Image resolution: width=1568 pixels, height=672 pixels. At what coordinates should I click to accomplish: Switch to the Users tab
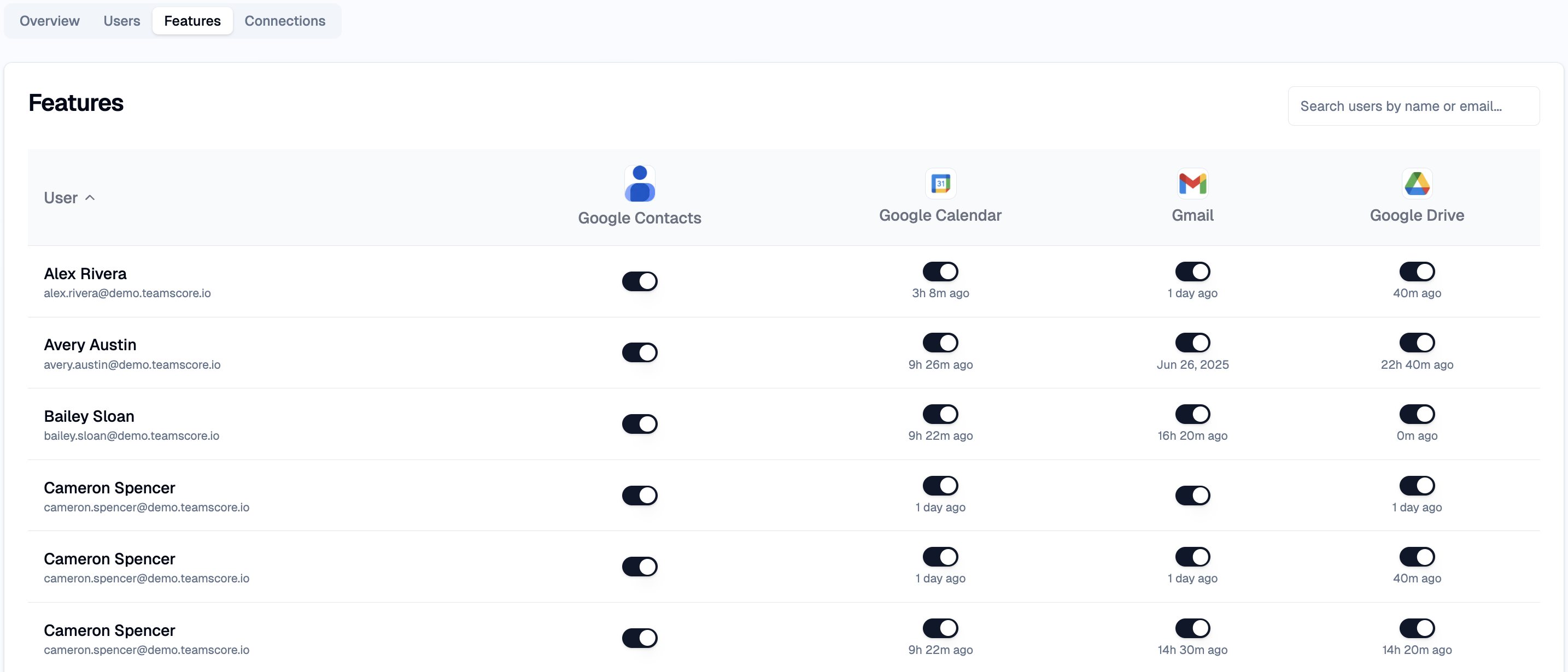tap(122, 21)
